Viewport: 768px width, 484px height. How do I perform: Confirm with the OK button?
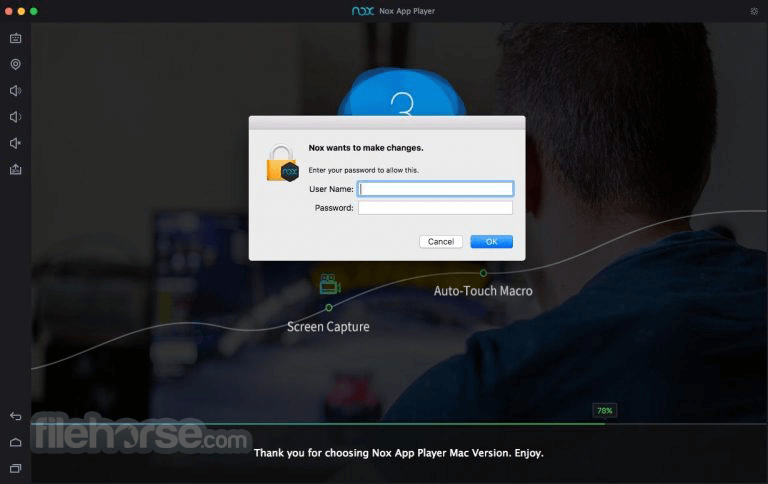click(491, 242)
